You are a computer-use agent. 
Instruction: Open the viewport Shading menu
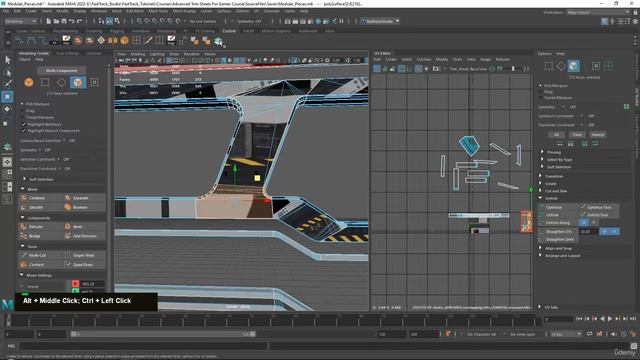pos(138,54)
